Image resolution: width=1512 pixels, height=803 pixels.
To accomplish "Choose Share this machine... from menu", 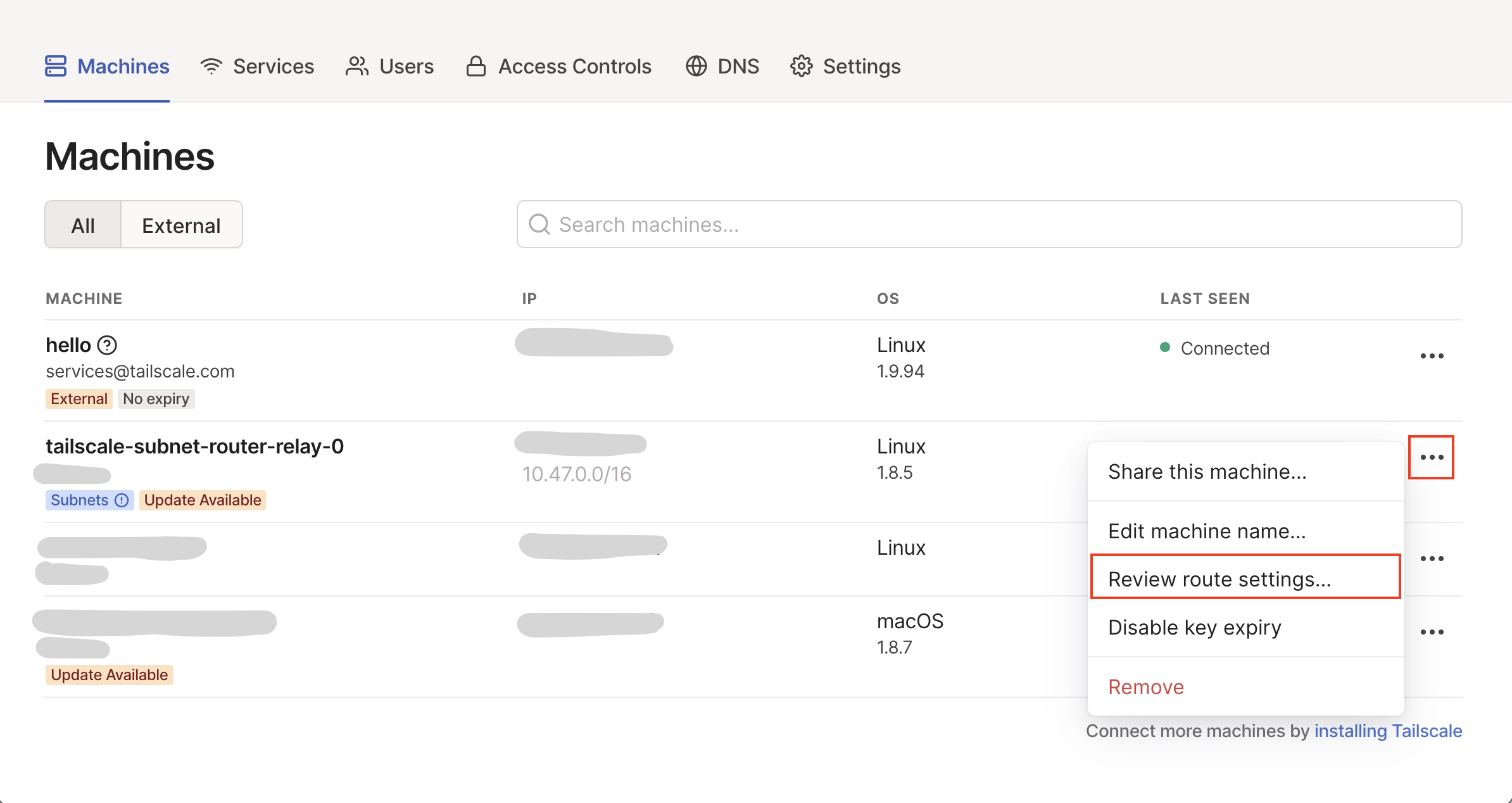I will point(1245,472).
